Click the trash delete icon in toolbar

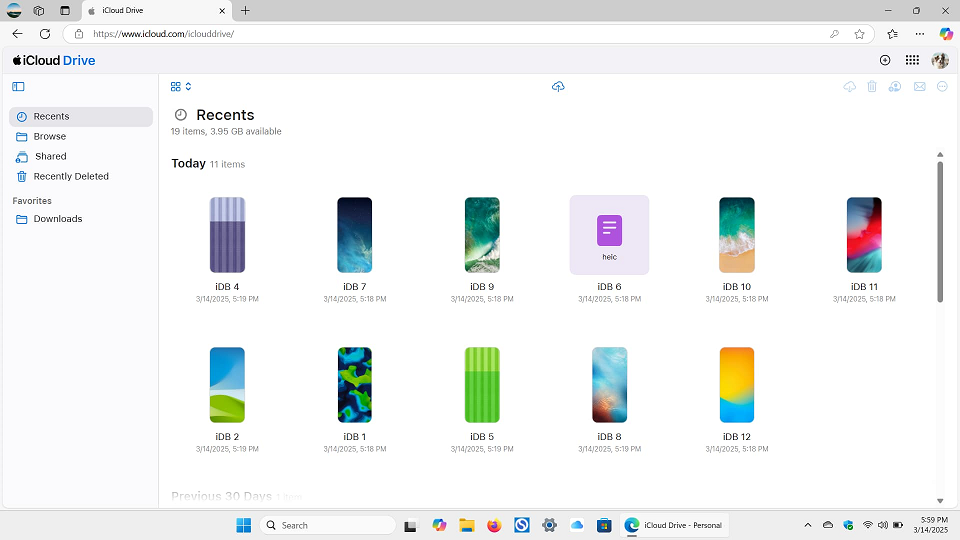pyautogui.click(x=872, y=87)
